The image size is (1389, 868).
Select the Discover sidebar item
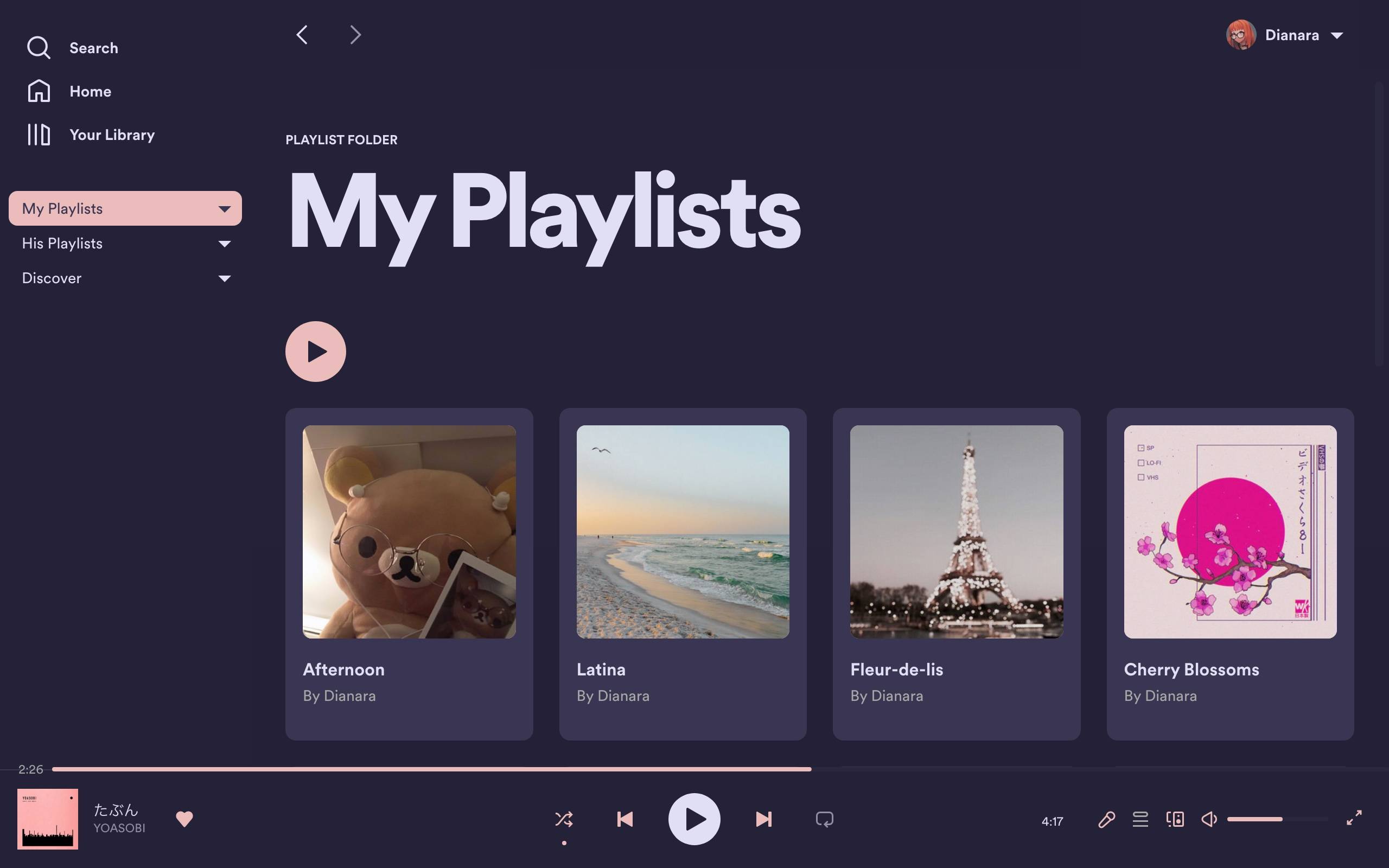coord(125,278)
